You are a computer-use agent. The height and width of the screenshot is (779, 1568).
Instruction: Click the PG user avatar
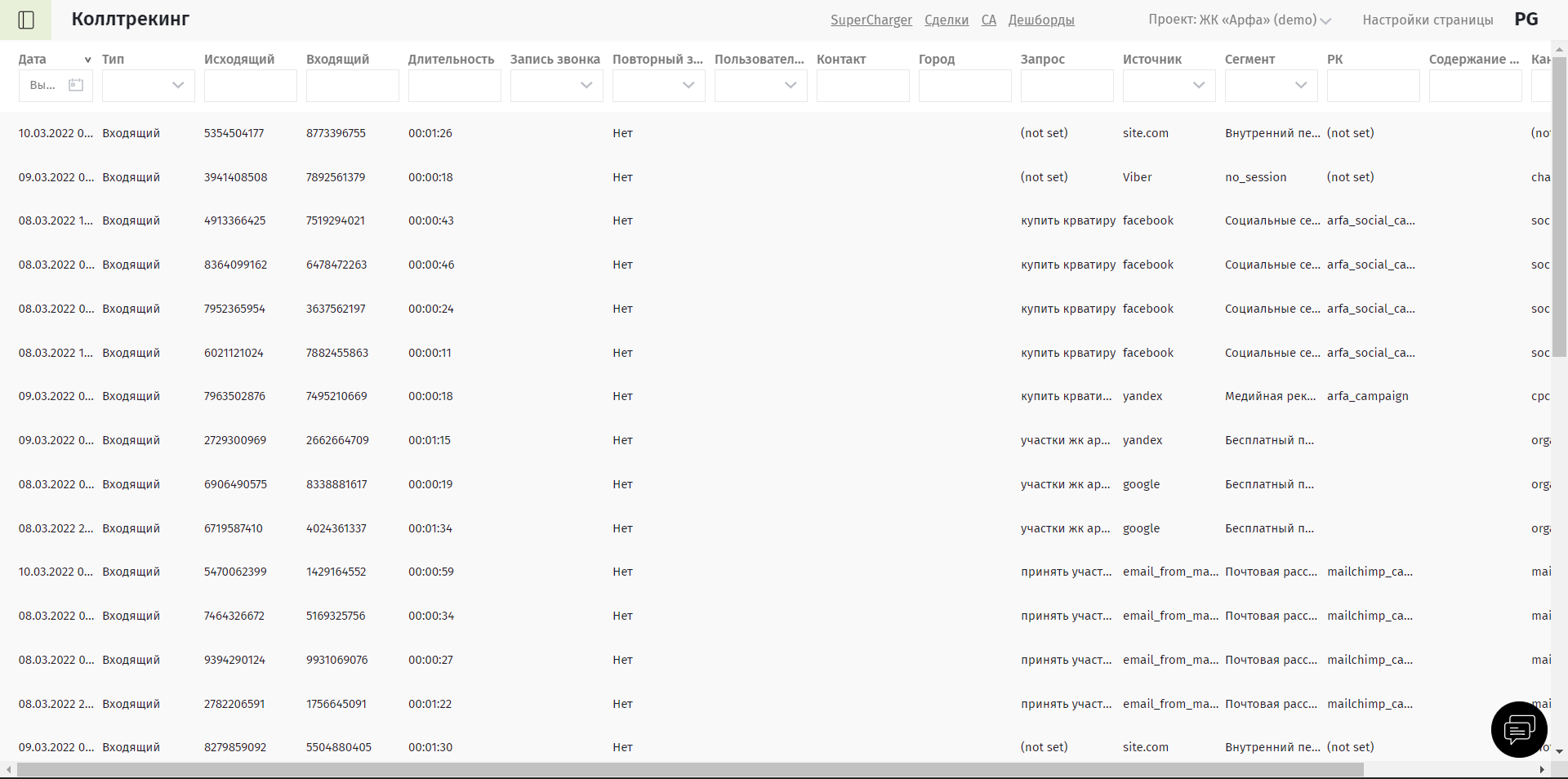click(1526, 20)
